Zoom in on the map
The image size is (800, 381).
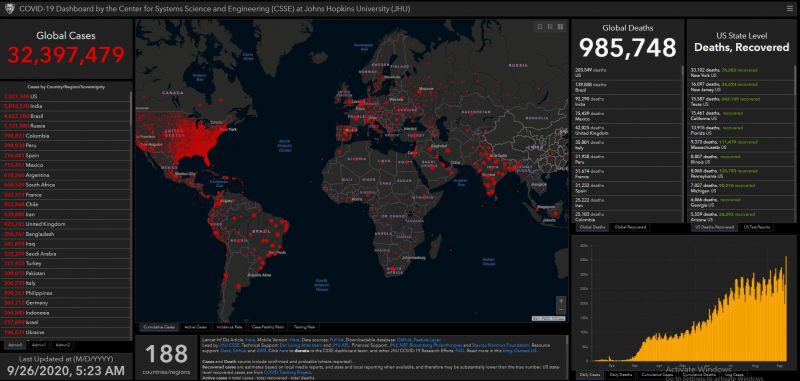(x=561, y=301)
